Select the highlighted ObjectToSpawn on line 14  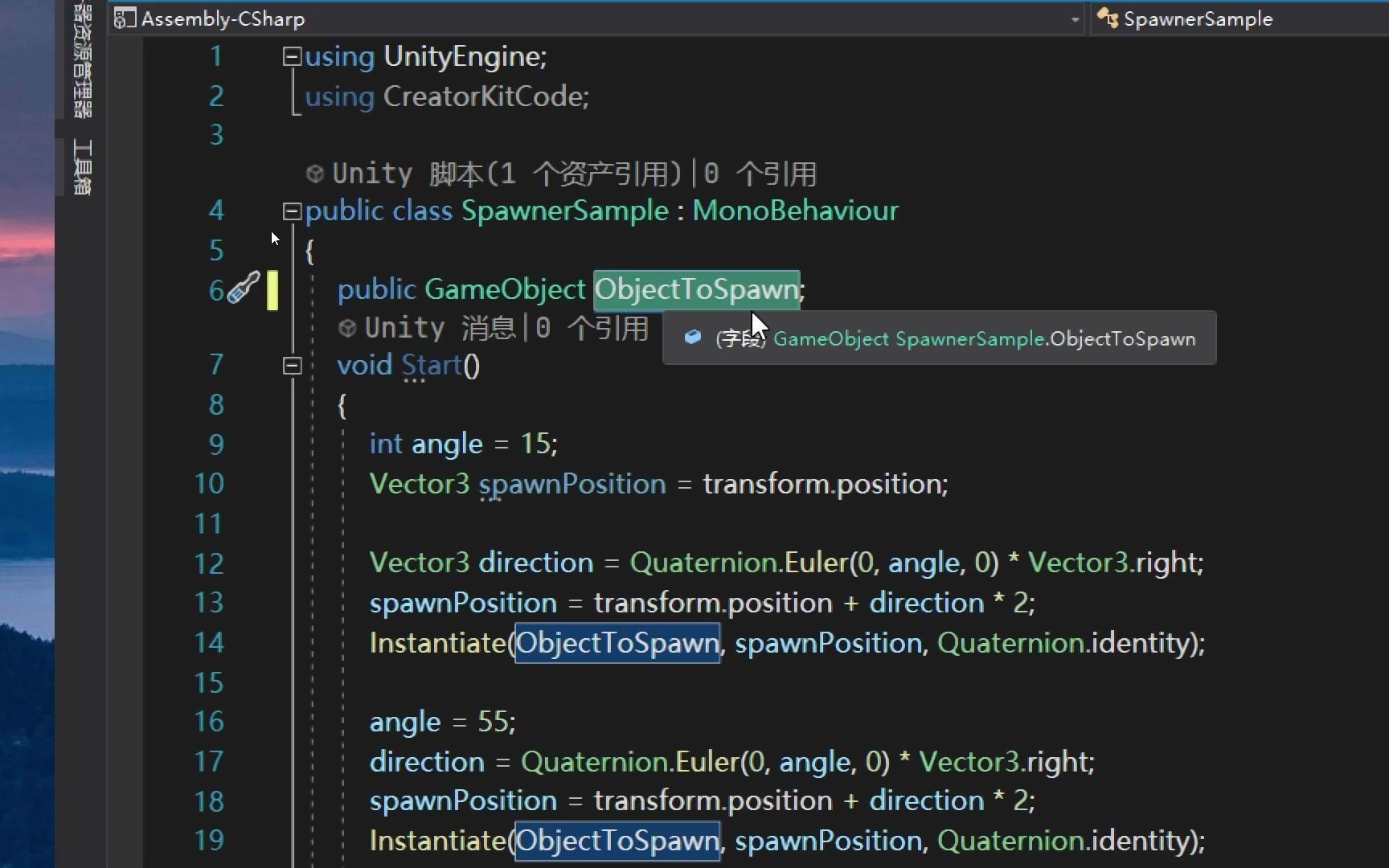click(x=617, y=642)
